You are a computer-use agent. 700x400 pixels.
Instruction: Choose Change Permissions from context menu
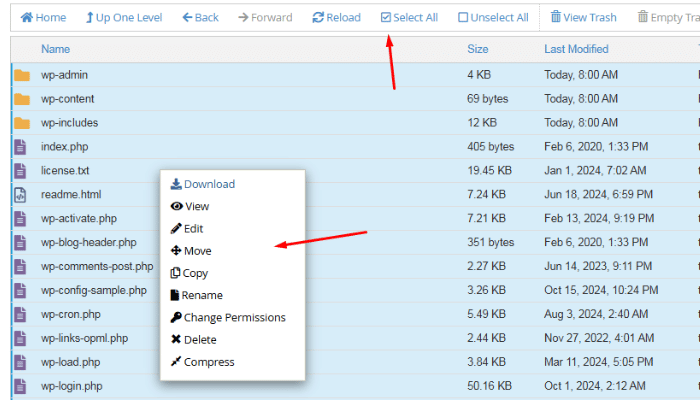pos(228,317)
